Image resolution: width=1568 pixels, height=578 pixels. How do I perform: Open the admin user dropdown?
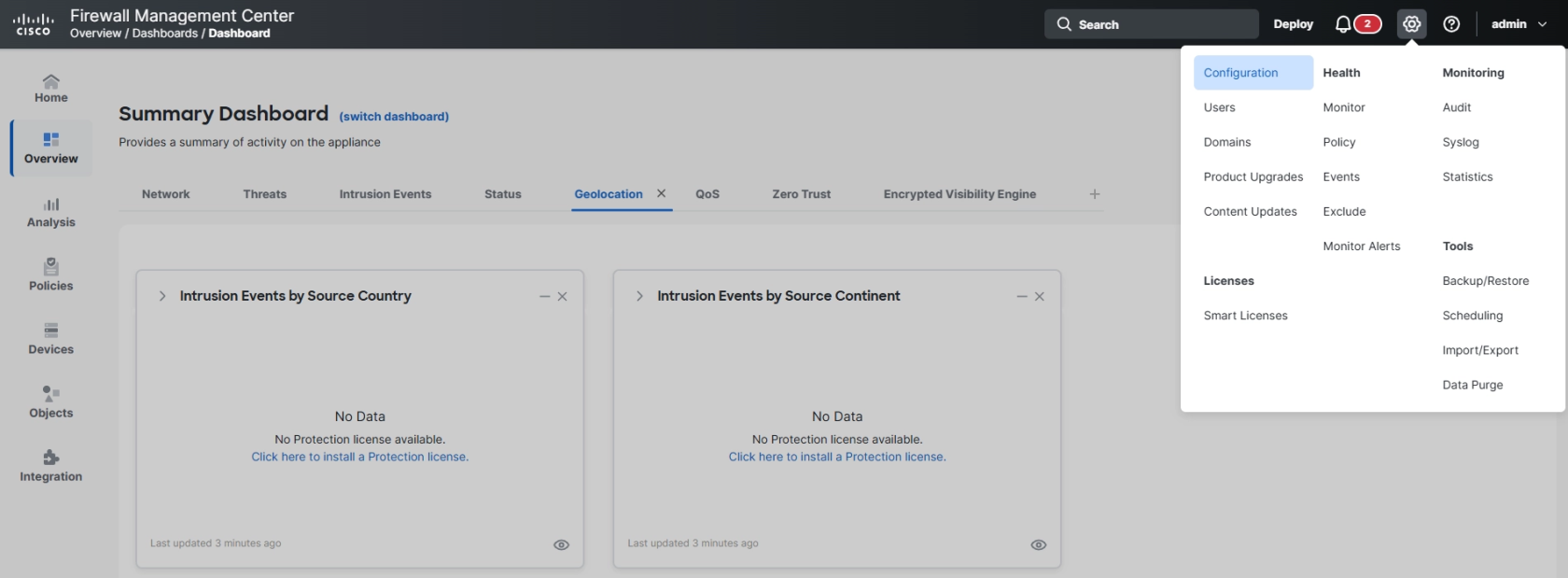pos(1519,24)
